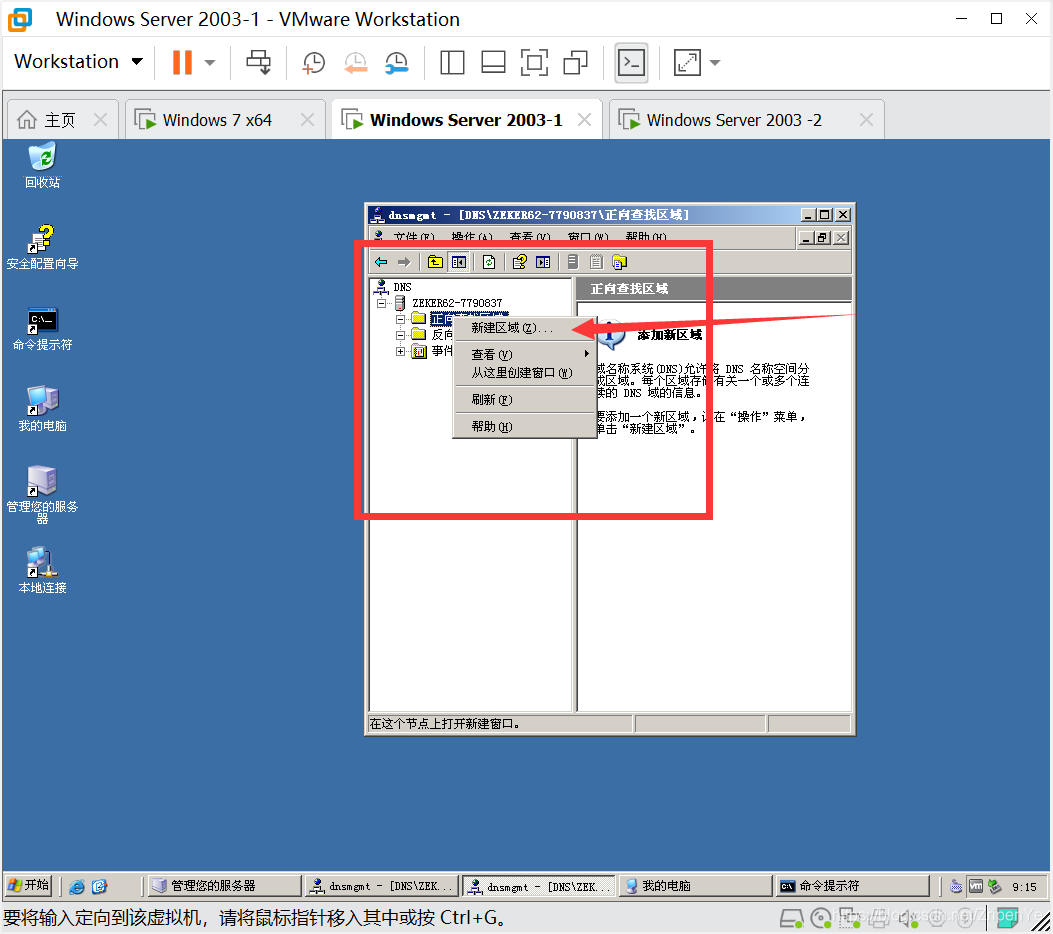Viewport: 1053px width, 934px height.
Task: Send Ctrl+Alt+Del to the virtual machine
Action: pos(259,62)
